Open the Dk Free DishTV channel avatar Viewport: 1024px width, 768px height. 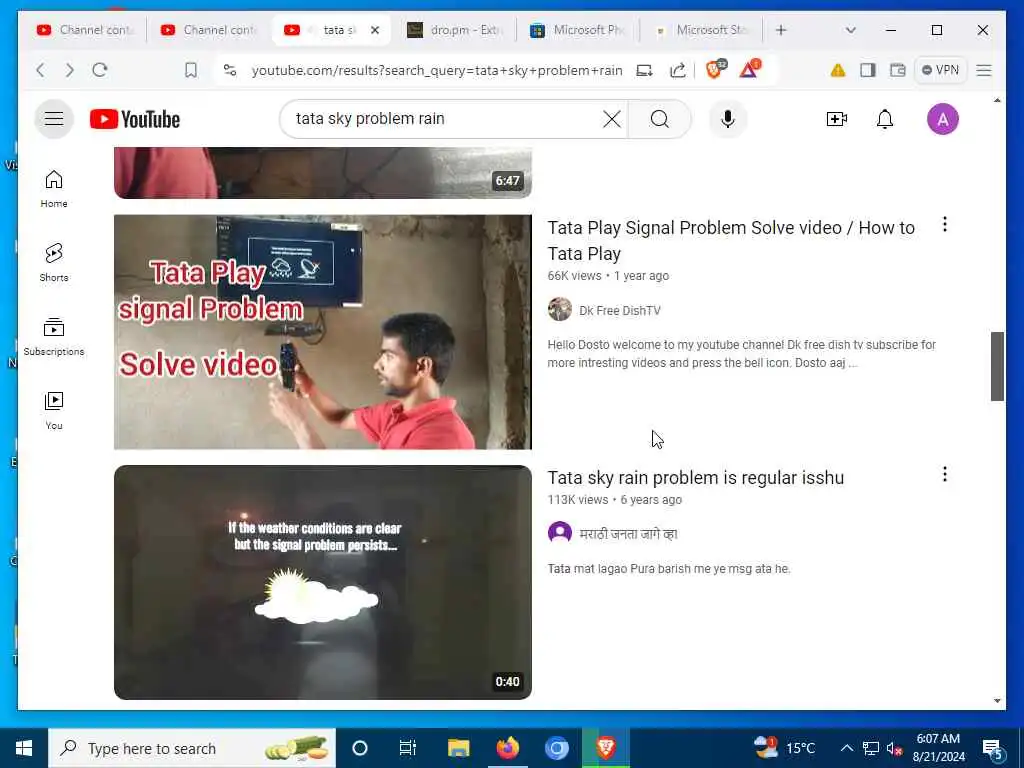point(560,309)
